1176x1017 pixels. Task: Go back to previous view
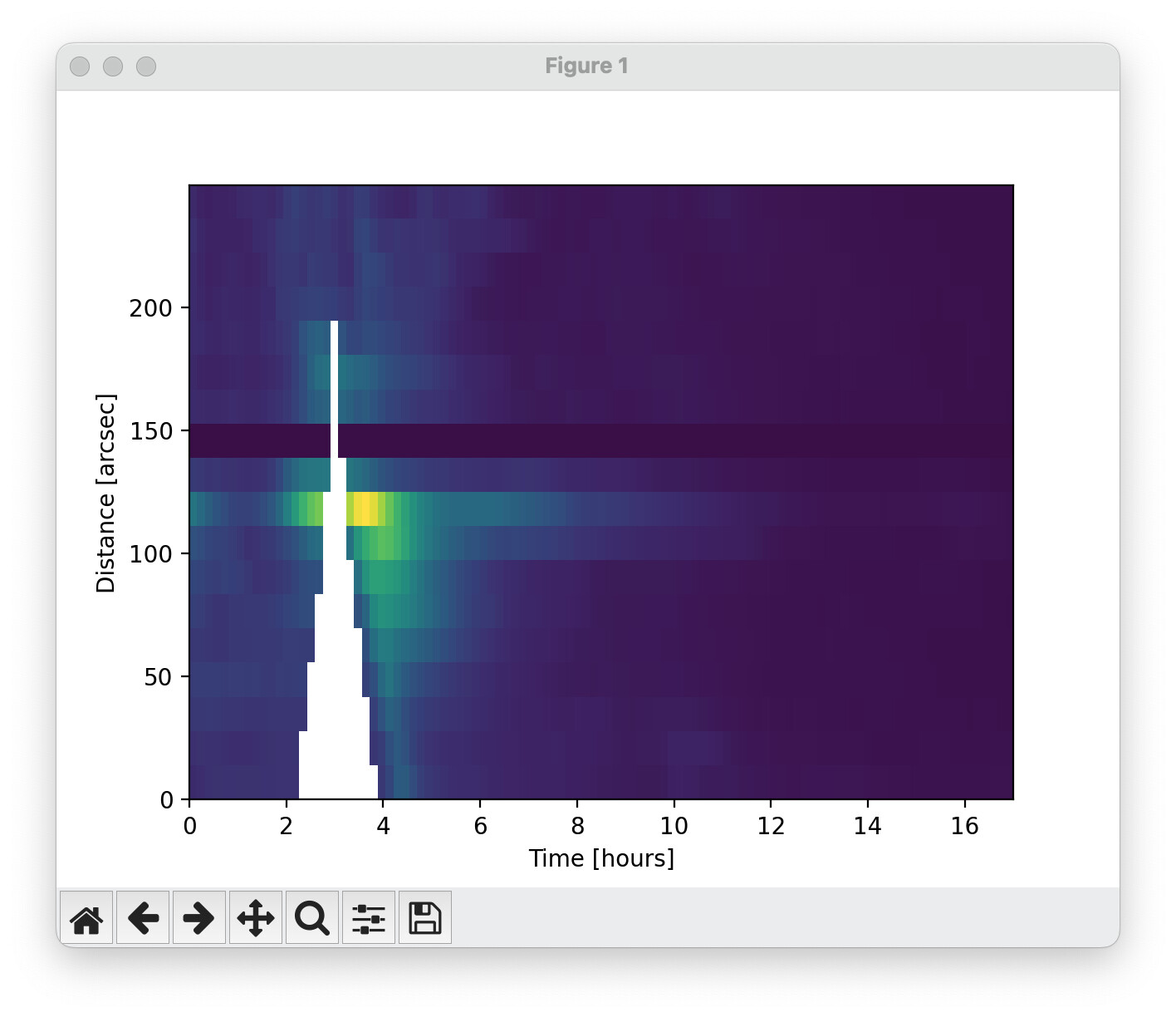click(x=143, y=918)
